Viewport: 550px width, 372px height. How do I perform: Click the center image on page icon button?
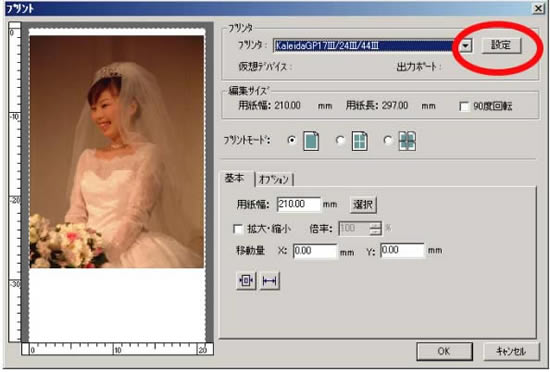click(x=246, y=281)
